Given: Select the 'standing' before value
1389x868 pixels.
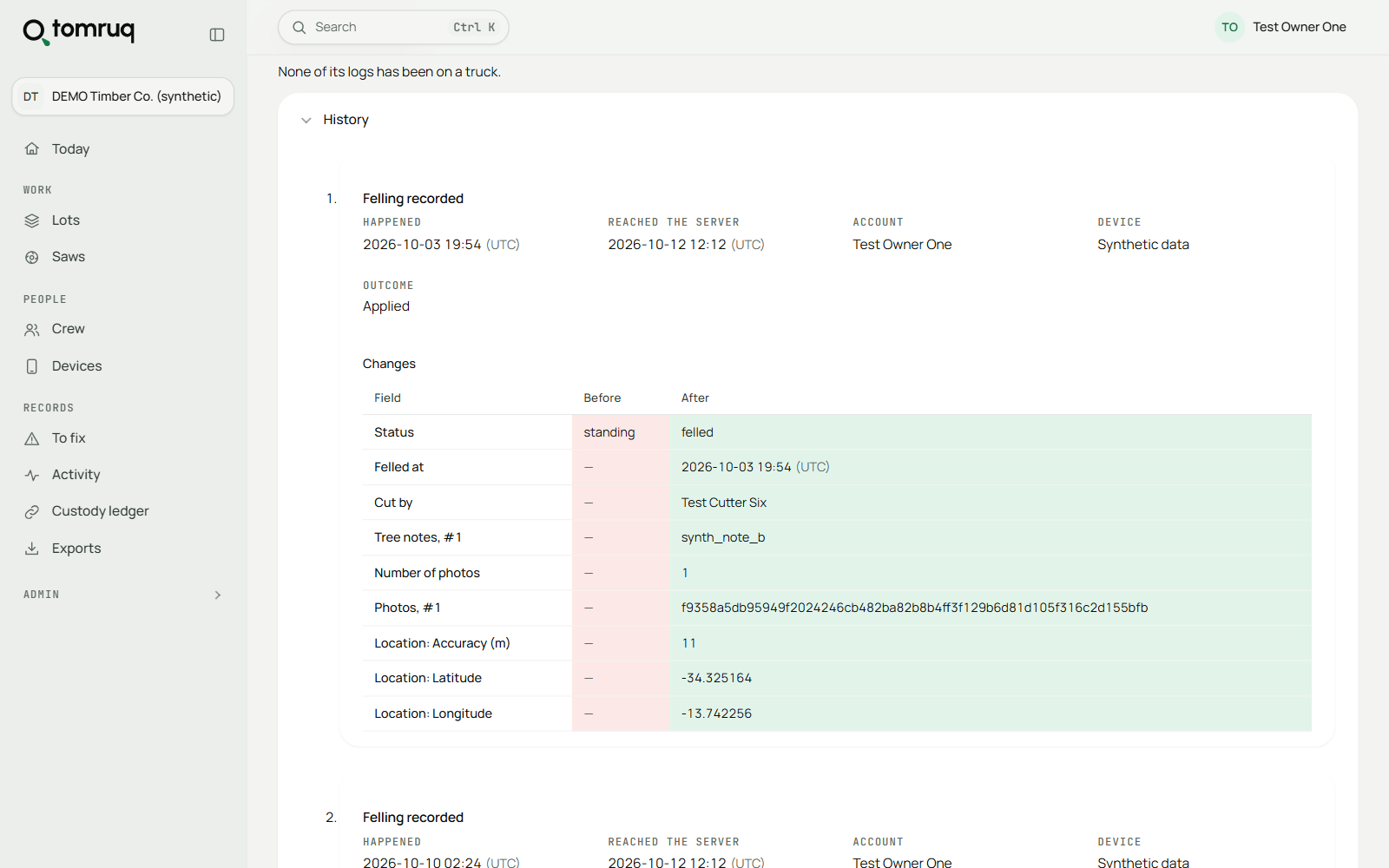Looking at the screenshot, I should point(609,432).
